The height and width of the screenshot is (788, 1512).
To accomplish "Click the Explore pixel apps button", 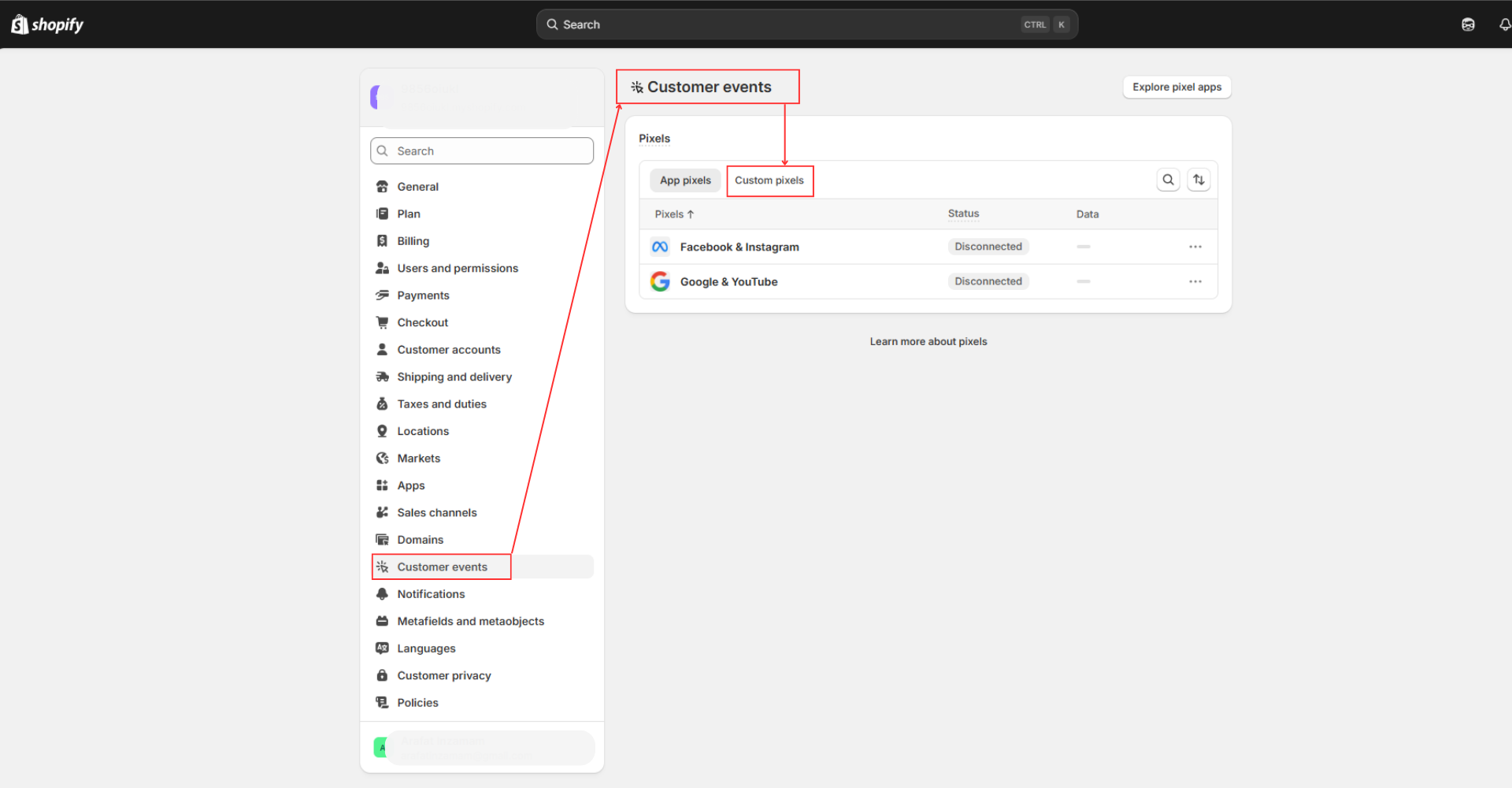I will pyautogui.click(x=1177, y=87).
